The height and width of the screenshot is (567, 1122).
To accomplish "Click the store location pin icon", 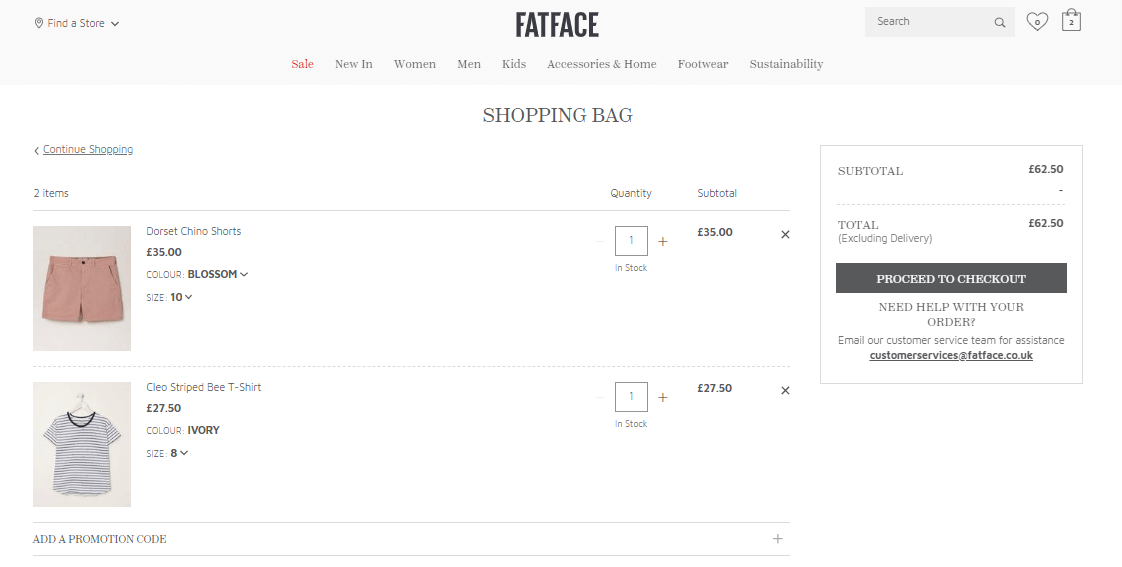I will coord(39,23).
